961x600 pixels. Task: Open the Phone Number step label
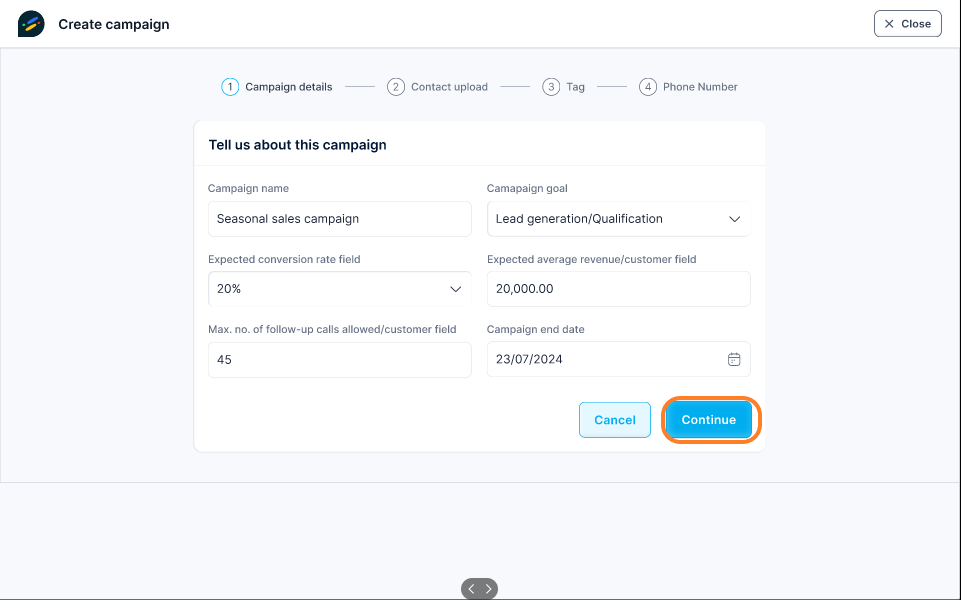coord(700,87)
